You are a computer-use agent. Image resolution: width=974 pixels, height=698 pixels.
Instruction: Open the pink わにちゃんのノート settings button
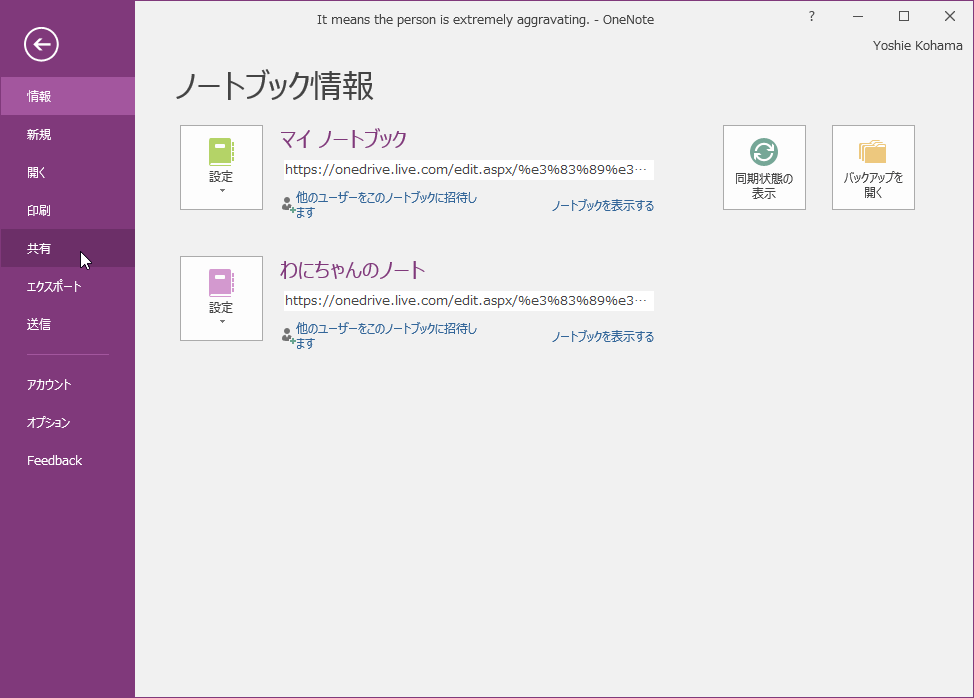[x=222, y=299]
